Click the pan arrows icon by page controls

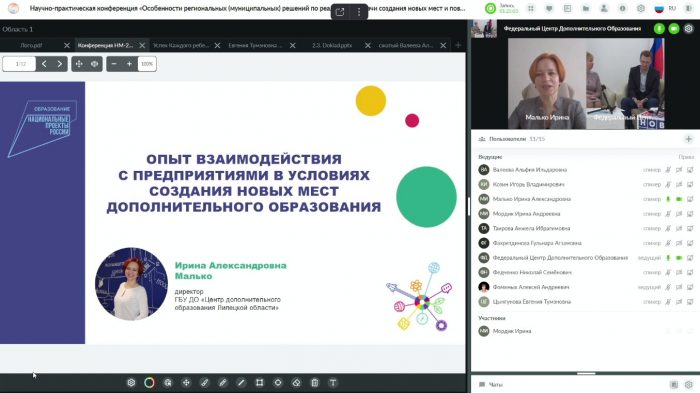(x=79, y=64)
